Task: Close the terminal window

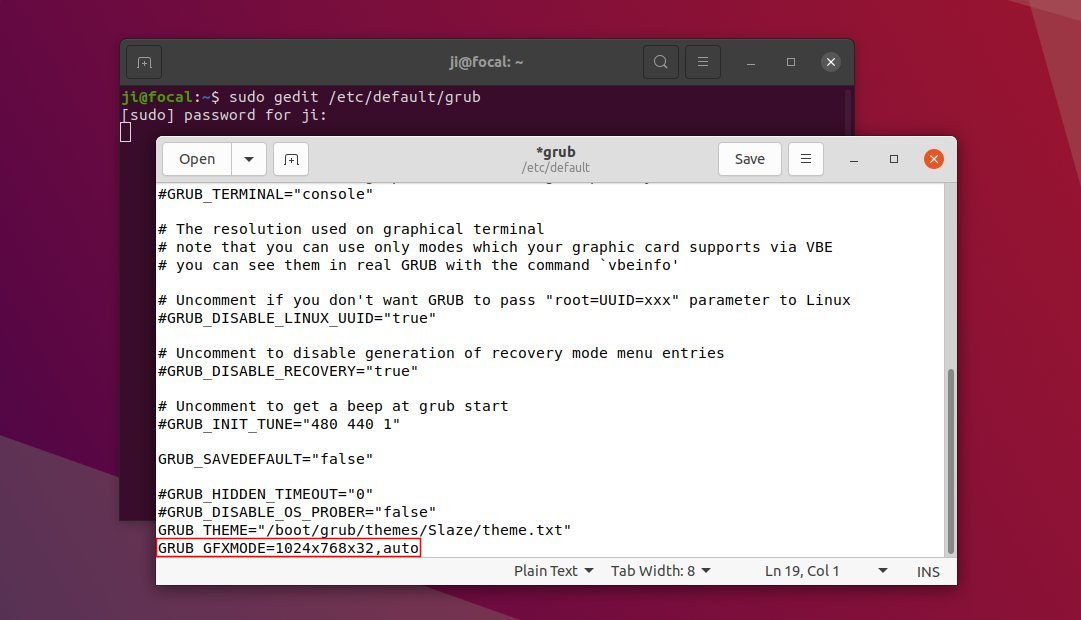Action: click(831, 62)
